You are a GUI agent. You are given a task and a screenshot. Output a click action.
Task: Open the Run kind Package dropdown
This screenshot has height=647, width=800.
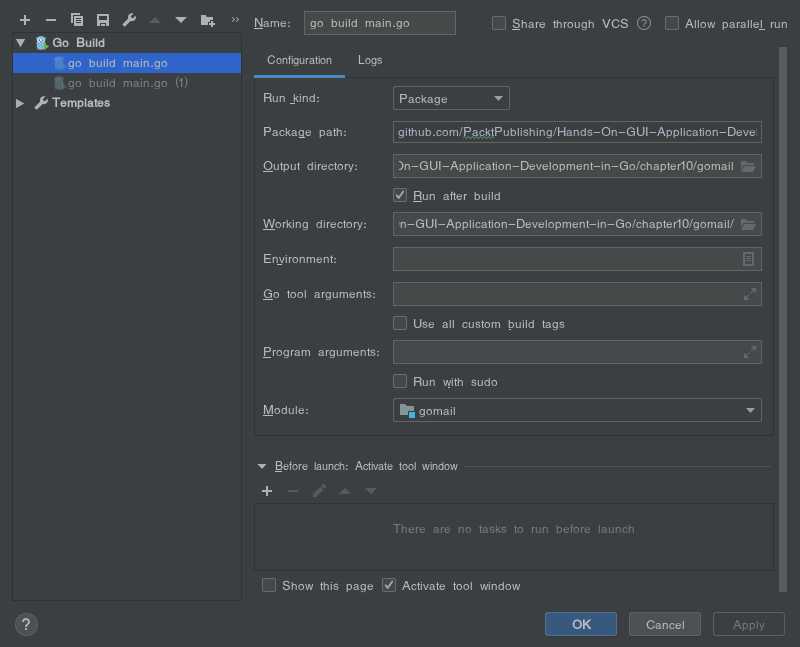(x=451, y=98)
